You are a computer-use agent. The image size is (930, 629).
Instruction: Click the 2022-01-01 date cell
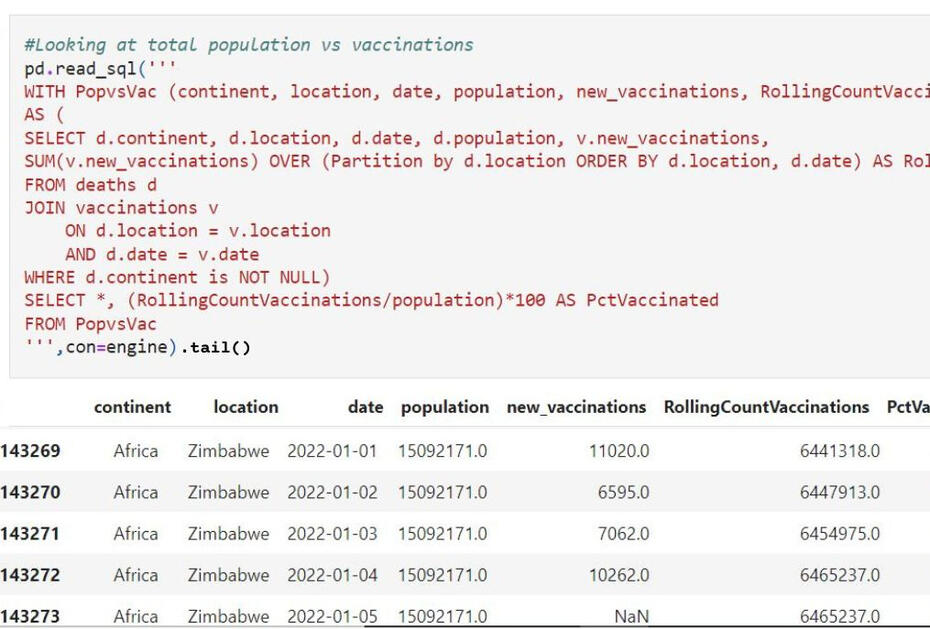coord(332,451)
